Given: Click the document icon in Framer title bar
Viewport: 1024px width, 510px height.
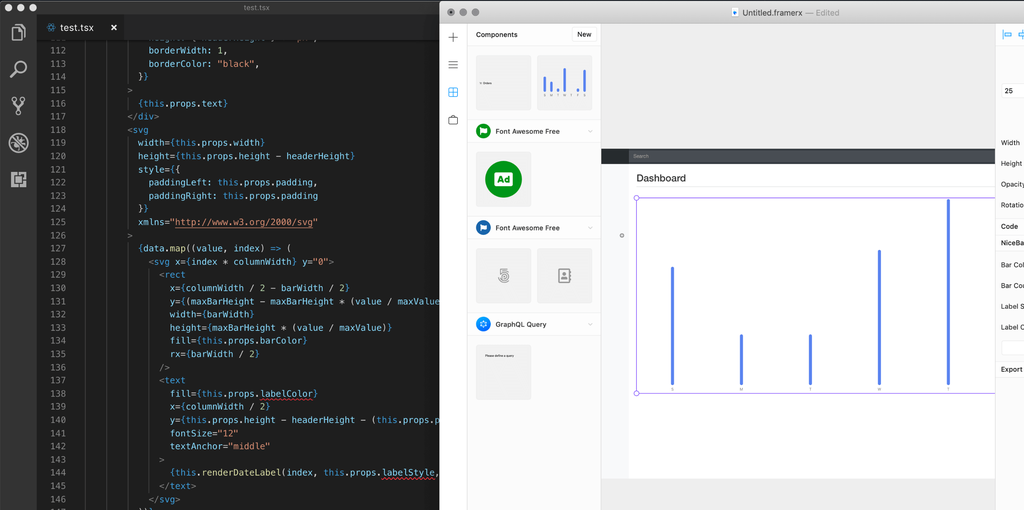Looking at the screenshot, I should point(735,12).
